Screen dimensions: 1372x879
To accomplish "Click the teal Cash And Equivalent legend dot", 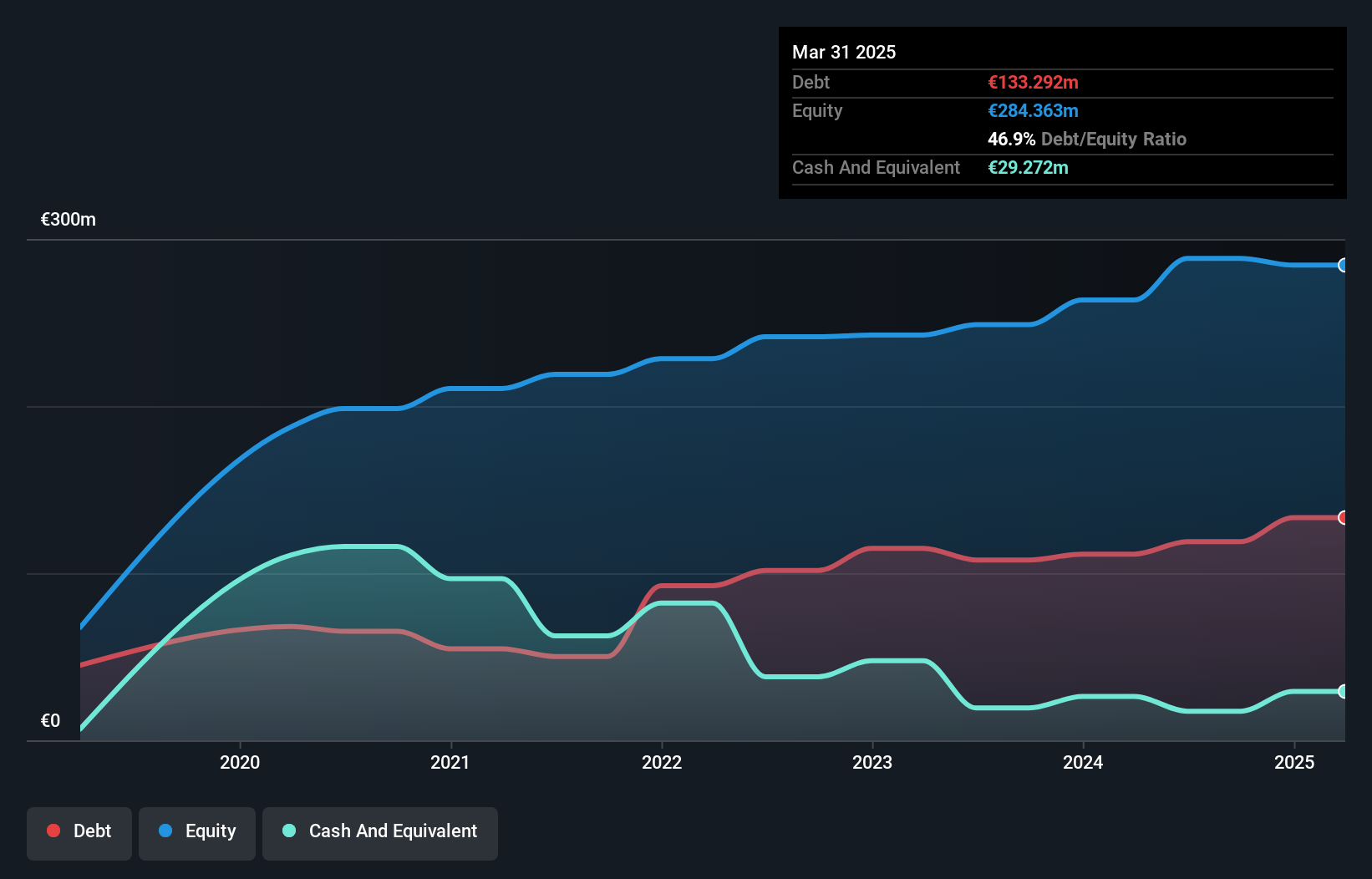I will tap(288, 831).
